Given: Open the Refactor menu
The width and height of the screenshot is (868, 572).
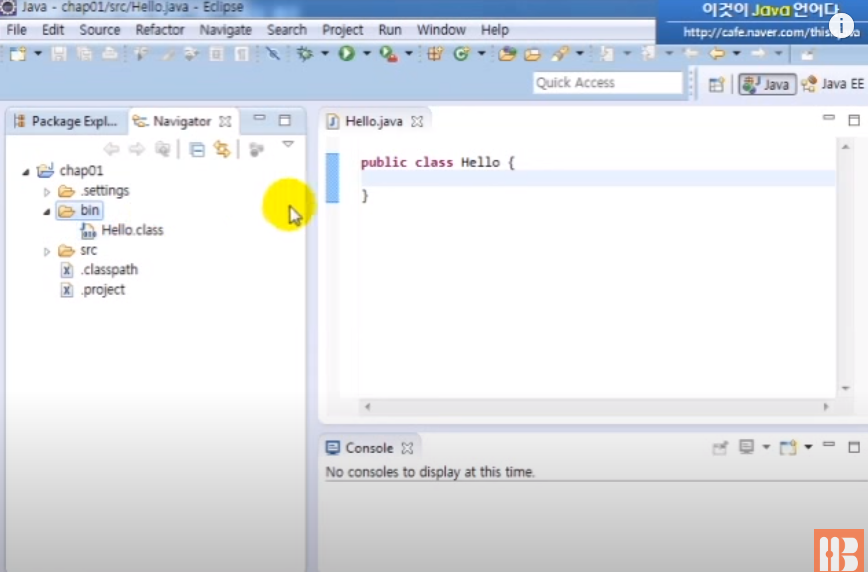Looking at the screenshot, I should (x=159, y=30).
